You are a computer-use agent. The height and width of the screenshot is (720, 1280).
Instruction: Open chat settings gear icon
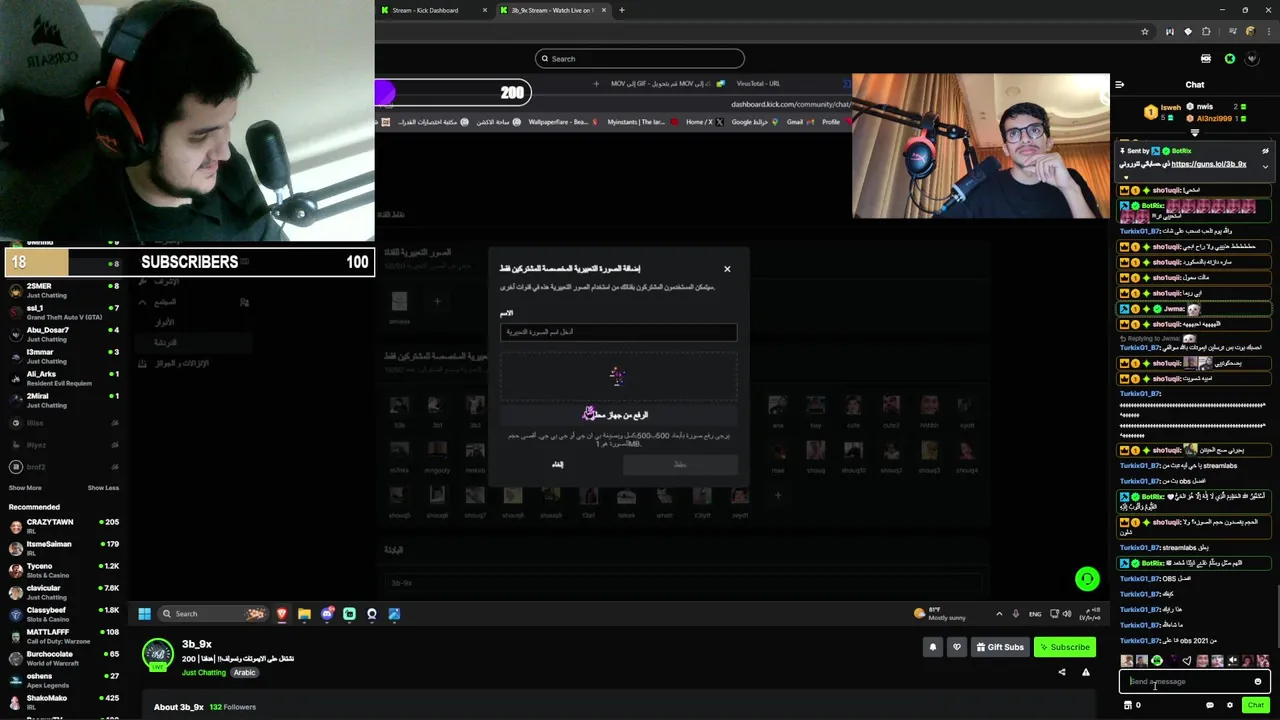(1230, 705)
